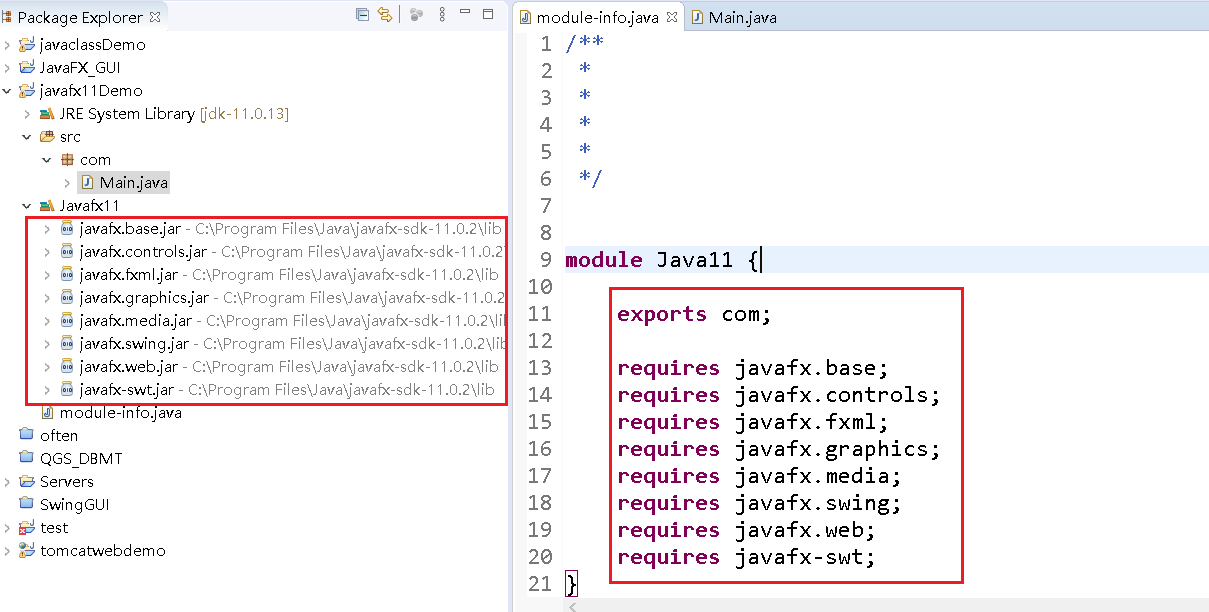Click the com package icon
1209x612 pixels.
[x=68, y=159]
